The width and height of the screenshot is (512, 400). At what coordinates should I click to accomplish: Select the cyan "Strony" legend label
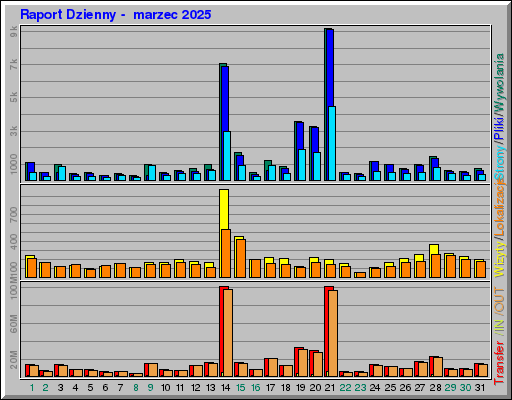pyautogui.click(x=500, y=163)
